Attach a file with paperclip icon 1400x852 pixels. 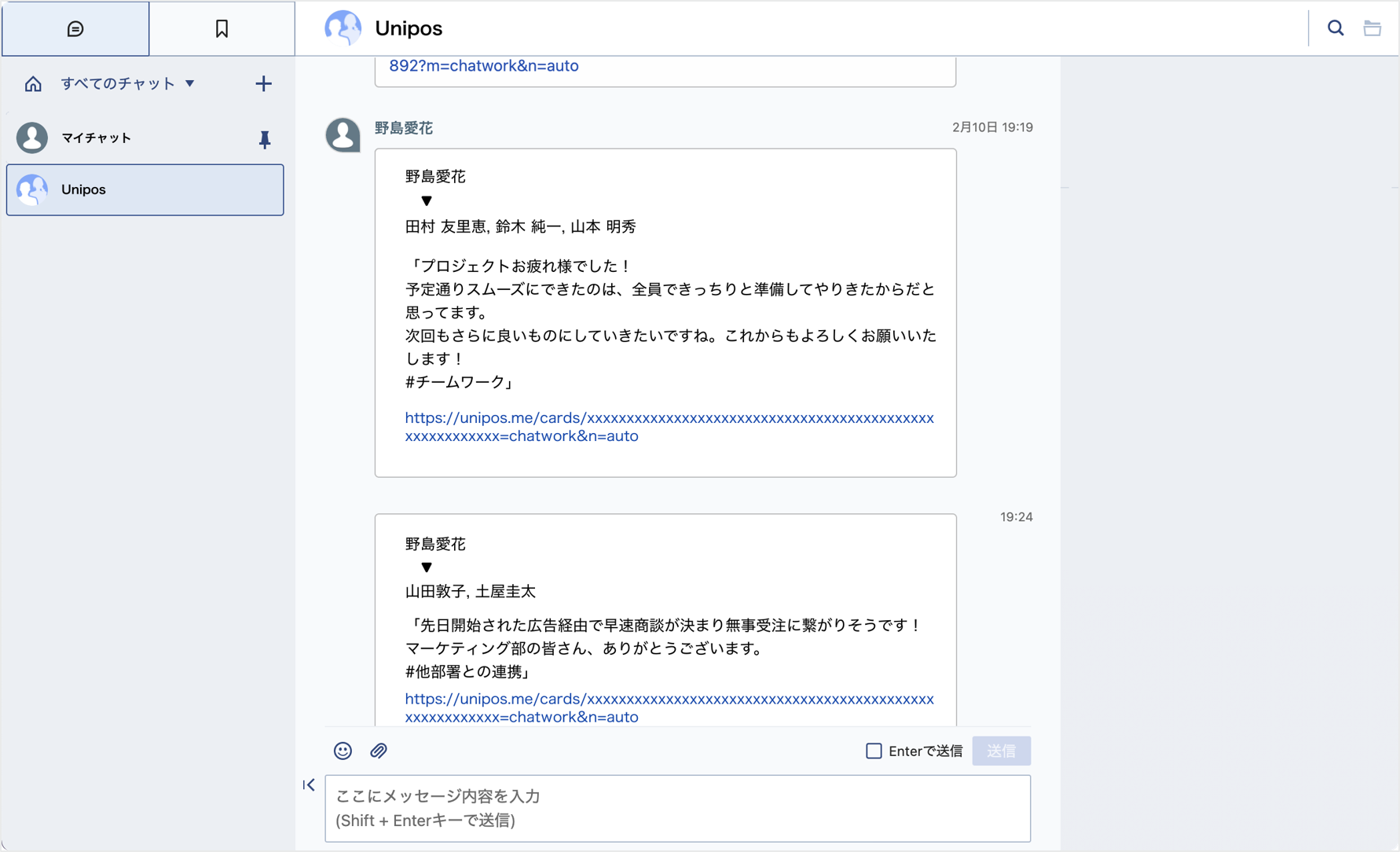pyautogui.click(x=379, y=751)
